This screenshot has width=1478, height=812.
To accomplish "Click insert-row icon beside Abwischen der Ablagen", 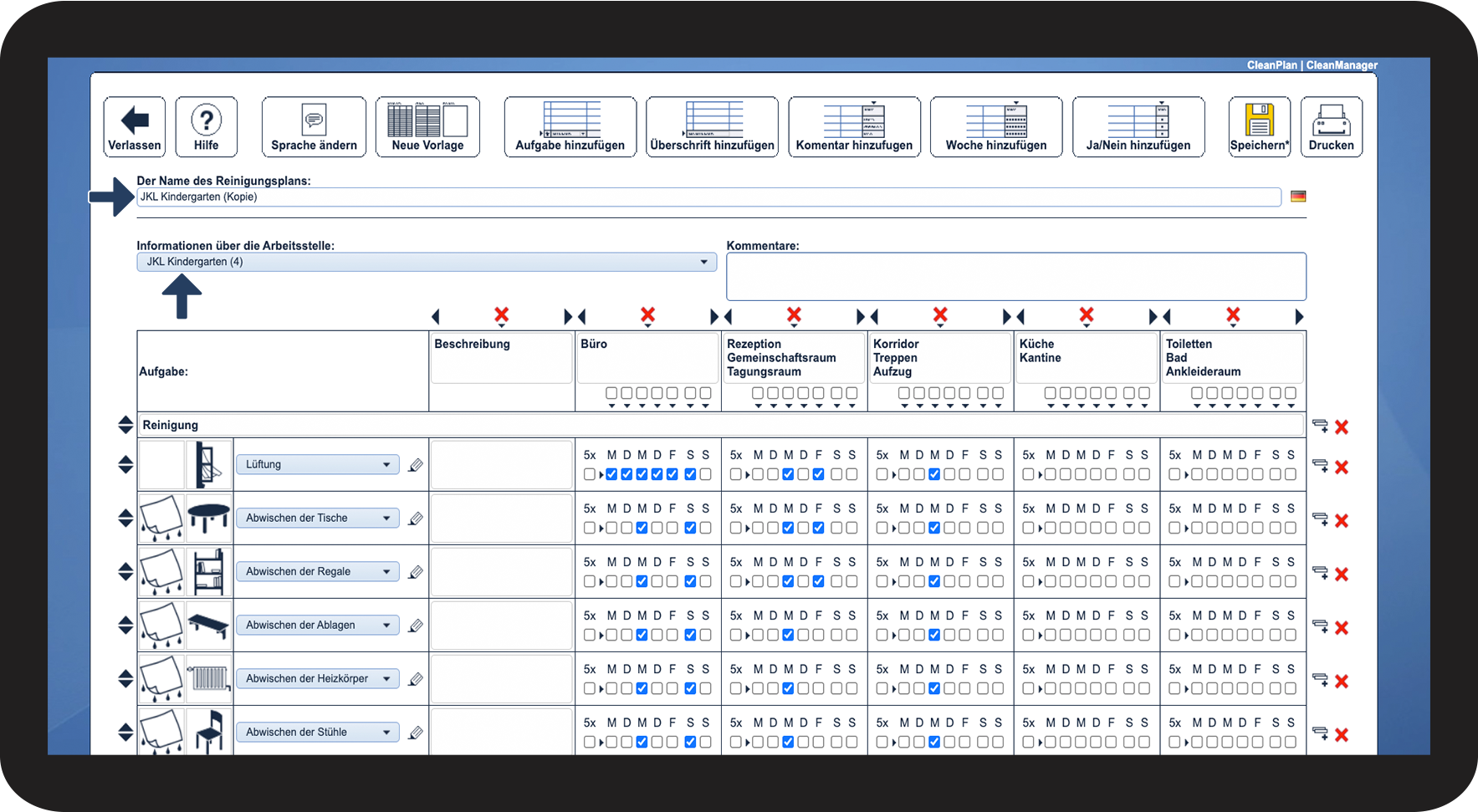I will (1320, 626).
